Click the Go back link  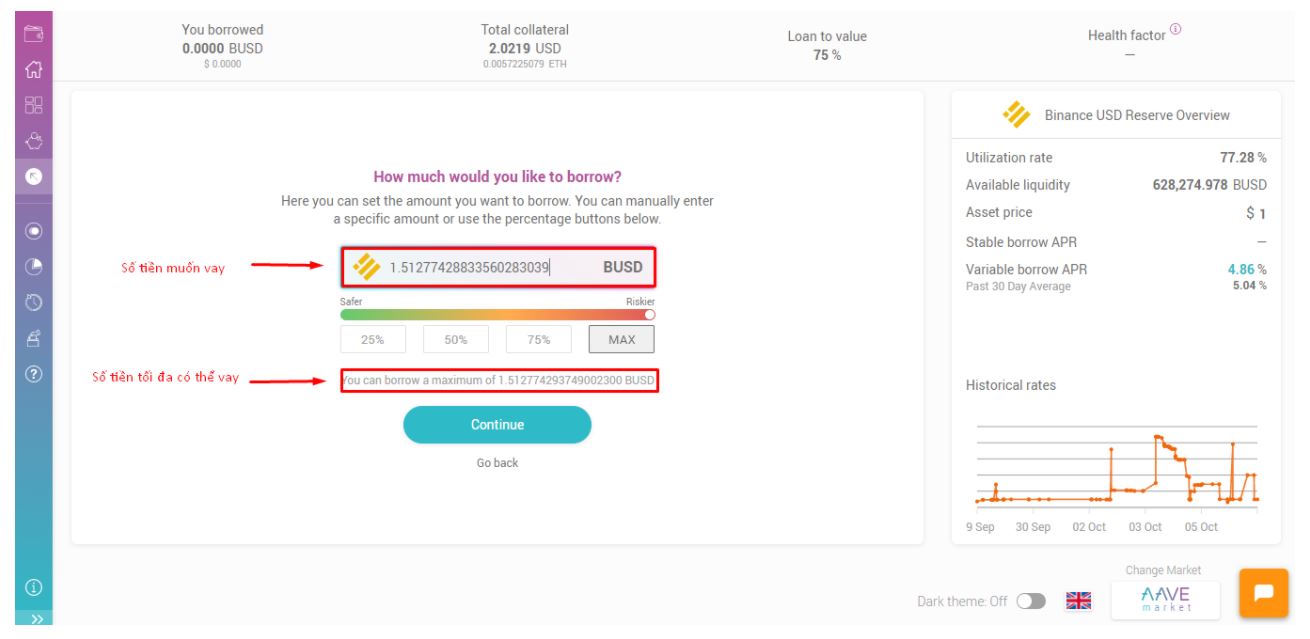[x=497, y=463]
